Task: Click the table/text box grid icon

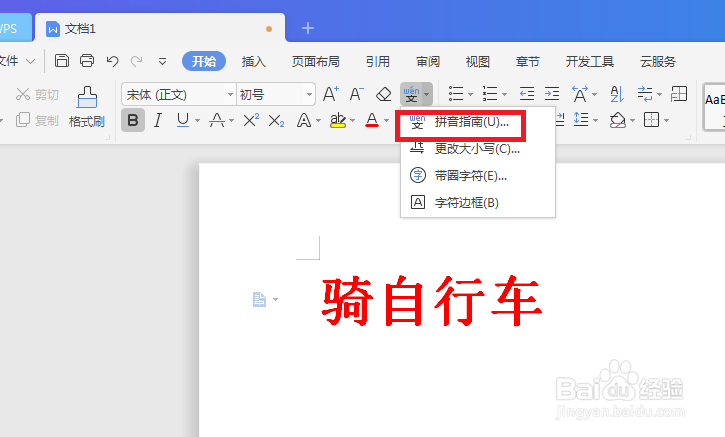Action: pyautogui.click(x=679, y=94)
